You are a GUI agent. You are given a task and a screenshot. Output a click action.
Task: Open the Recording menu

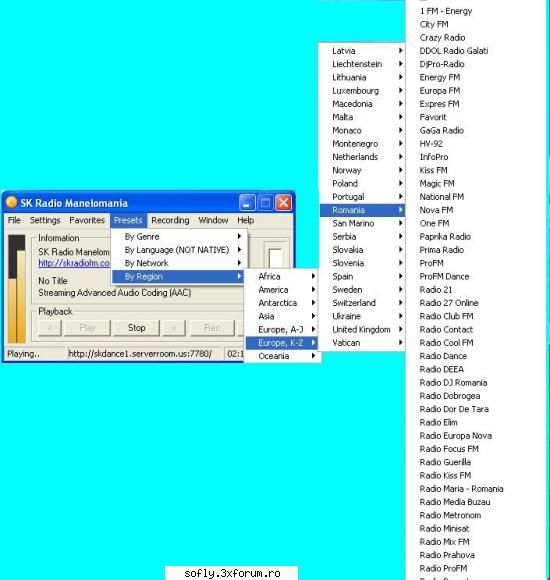point(170,220)
